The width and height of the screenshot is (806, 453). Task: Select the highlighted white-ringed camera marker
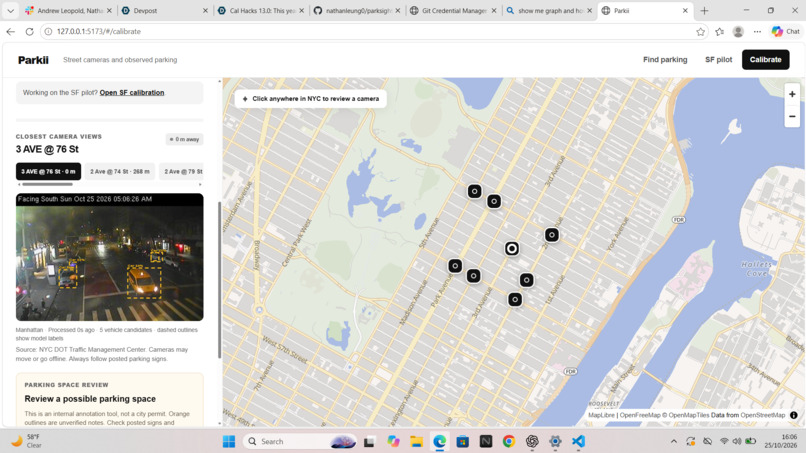pos(511,249)
